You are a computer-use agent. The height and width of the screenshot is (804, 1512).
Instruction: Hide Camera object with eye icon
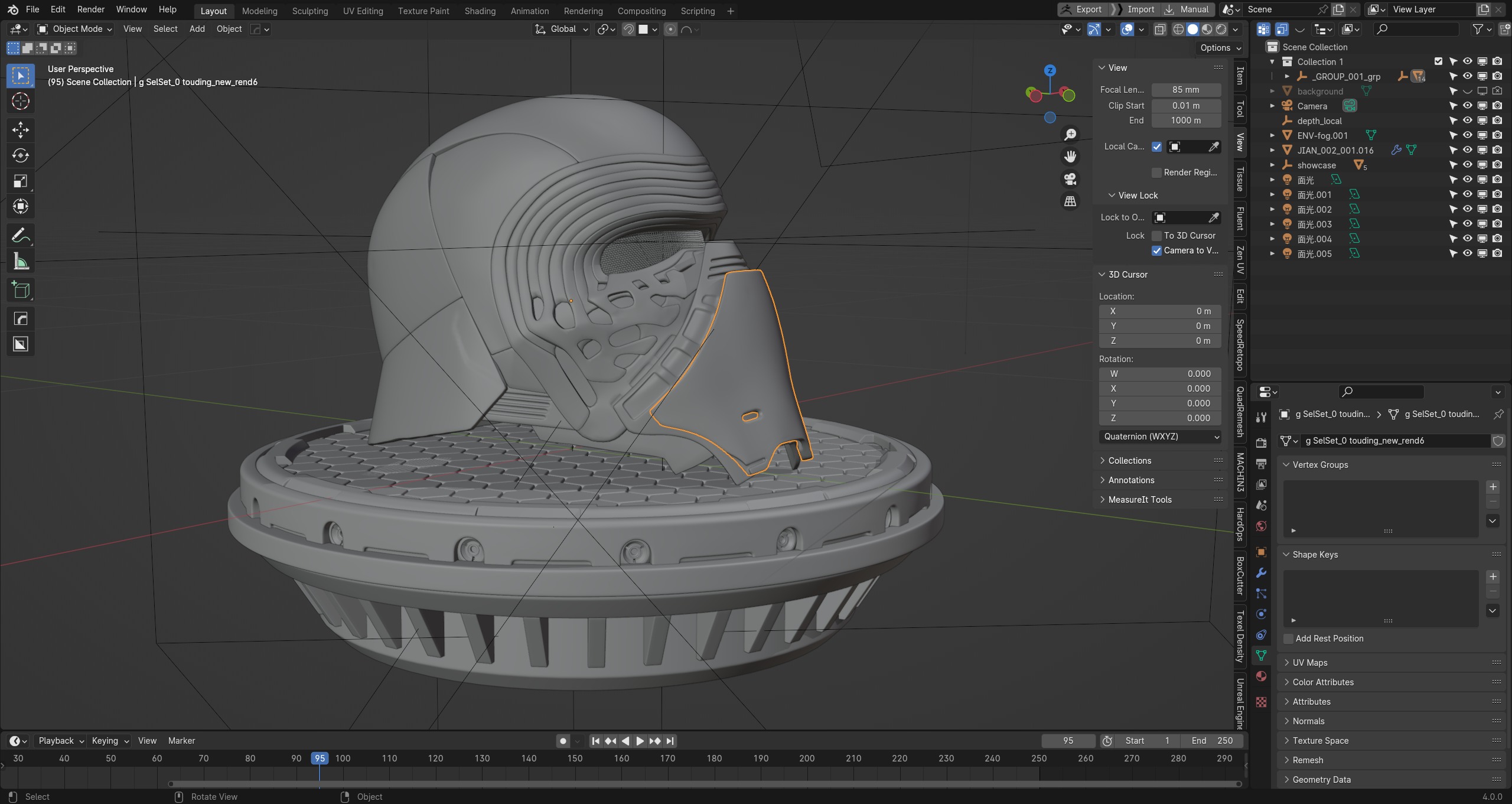1467,106
